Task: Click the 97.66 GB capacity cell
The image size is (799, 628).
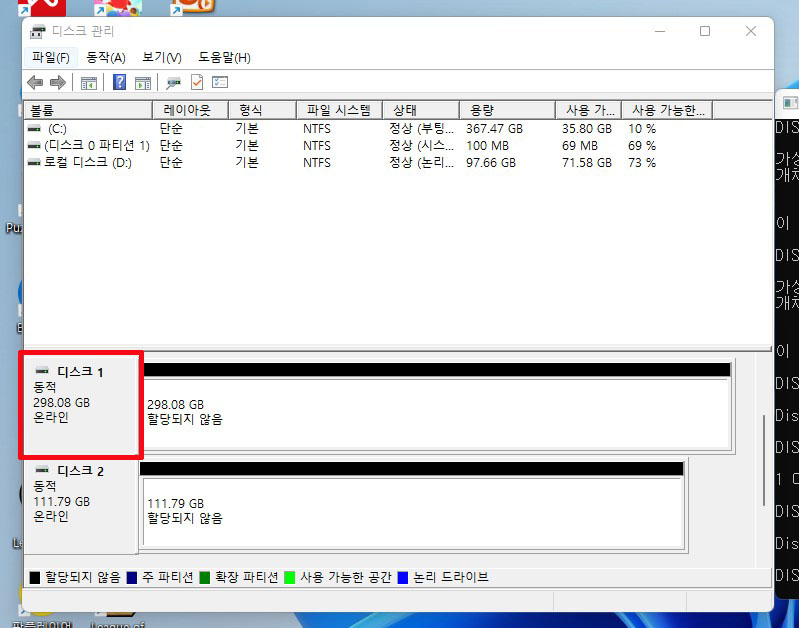Action: pyautogui.click(x=491, y=163)
